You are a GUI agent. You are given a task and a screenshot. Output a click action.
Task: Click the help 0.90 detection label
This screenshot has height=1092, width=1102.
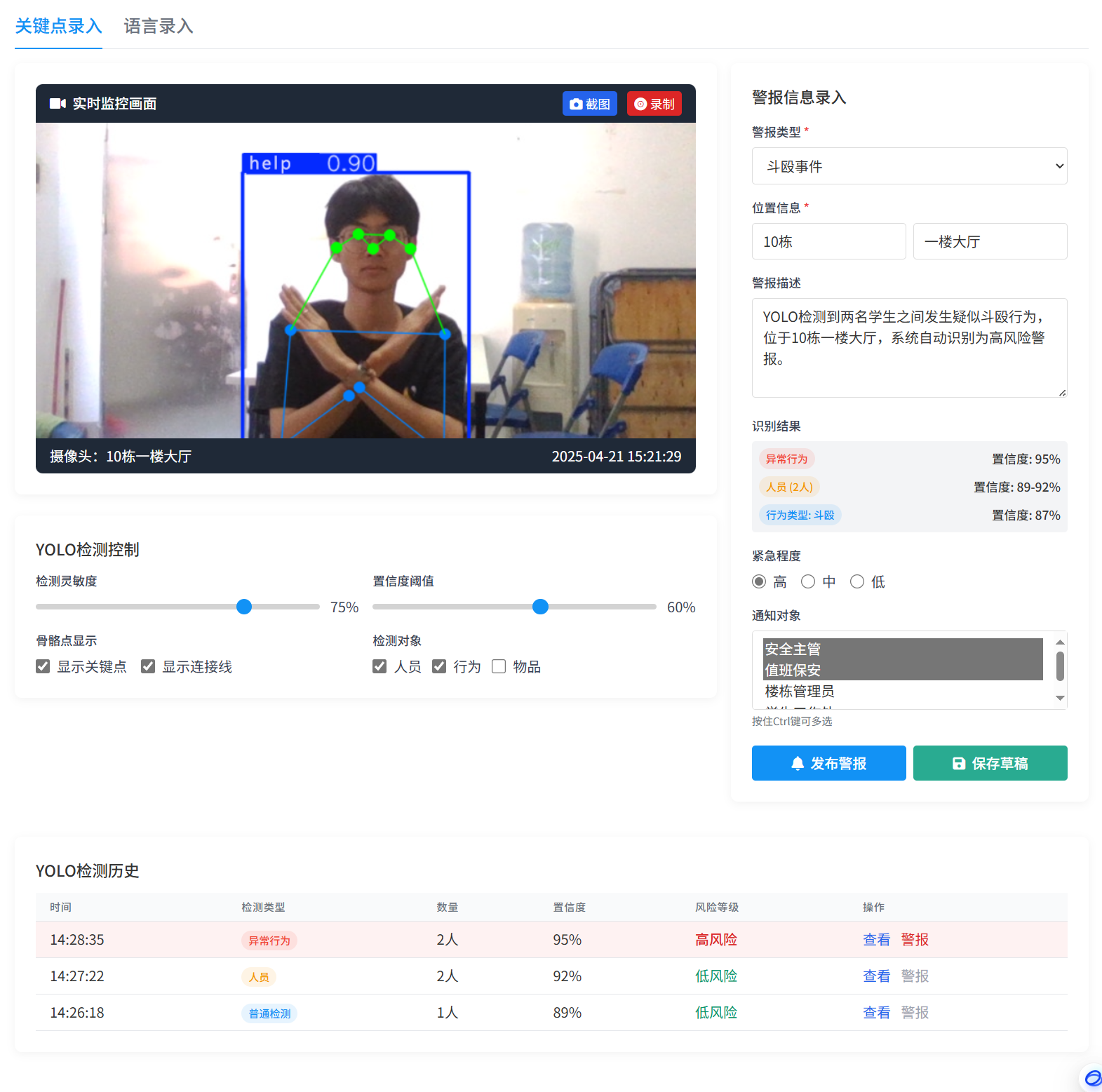pyautogui.click(x=309, y=163)
